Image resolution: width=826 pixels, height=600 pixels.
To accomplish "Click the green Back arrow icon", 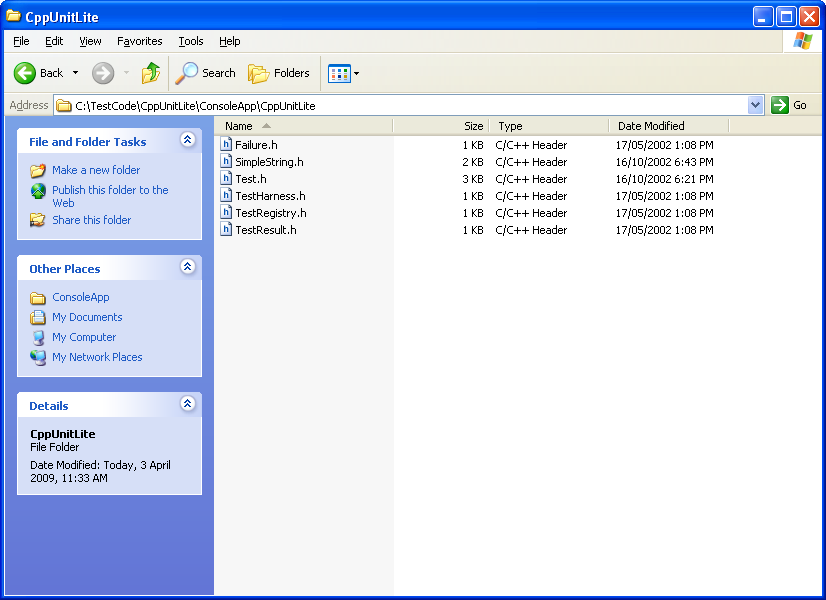I will [x=24, y=73].
